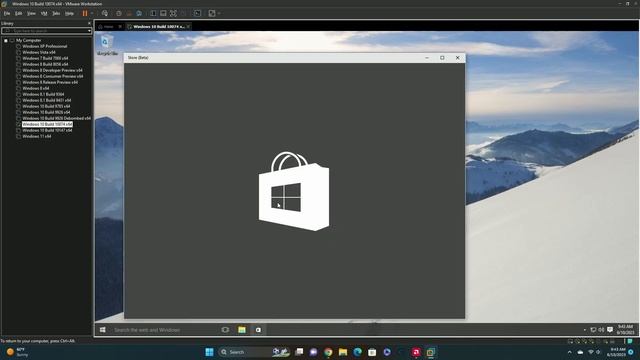The width and height of the screenshot is (640, 360).
Task: Open the VM menu
Action: (x=44, y=13)
